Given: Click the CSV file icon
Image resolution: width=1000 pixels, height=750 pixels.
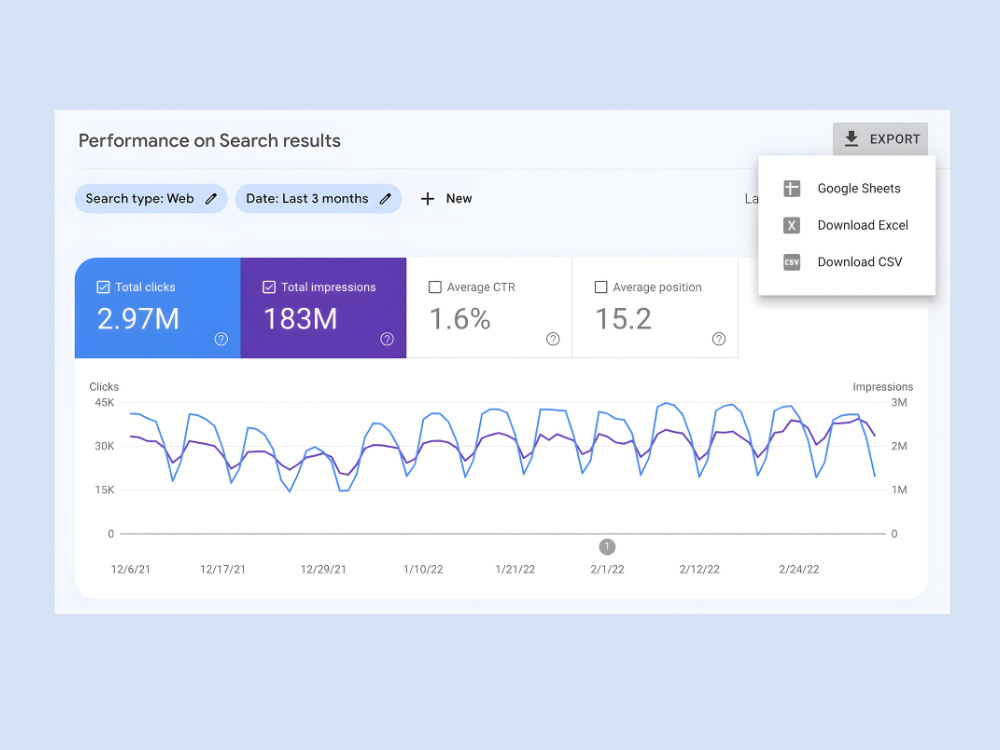Looking at the screenshot, I should pos(791,262).
